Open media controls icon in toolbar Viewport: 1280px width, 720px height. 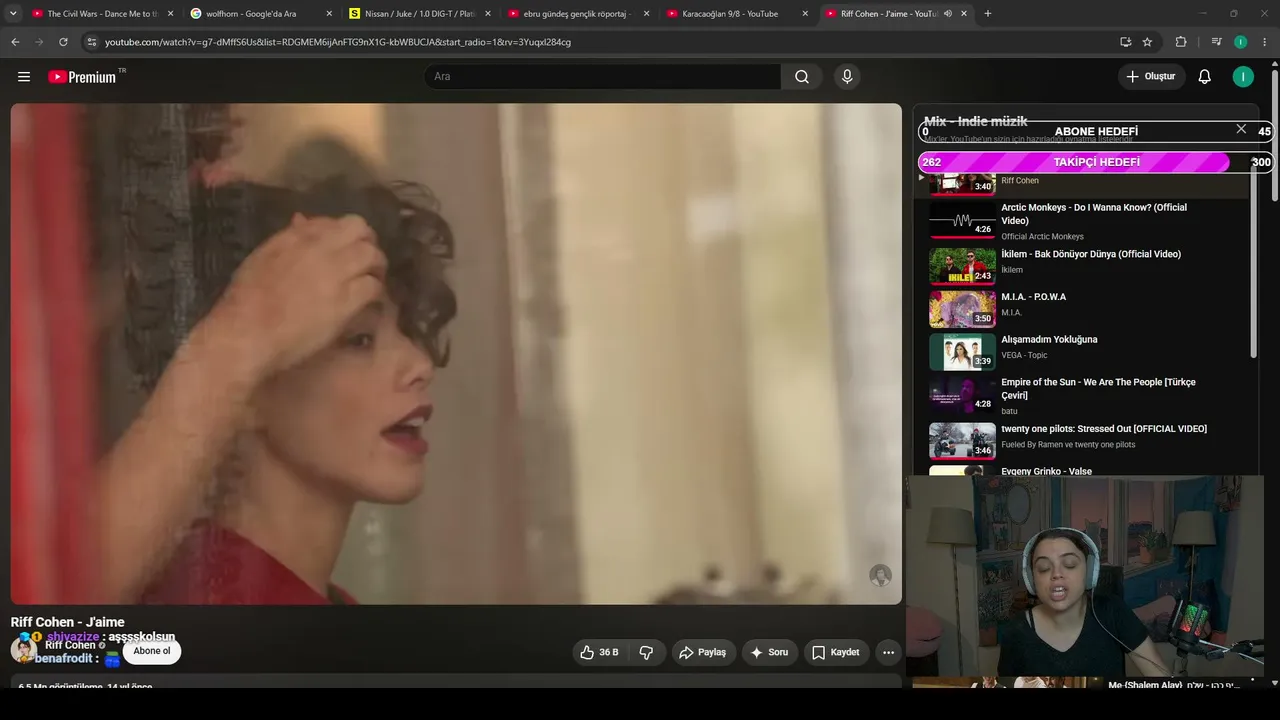coord(1216,42)
